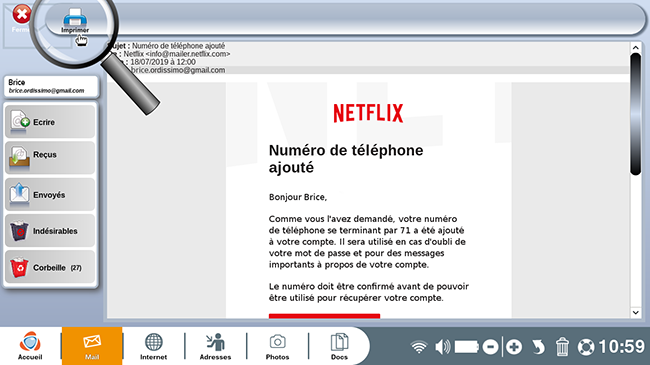Open the Corbeille trash folder
Viewport: 650px width, 365px height.
click(50, 267)
